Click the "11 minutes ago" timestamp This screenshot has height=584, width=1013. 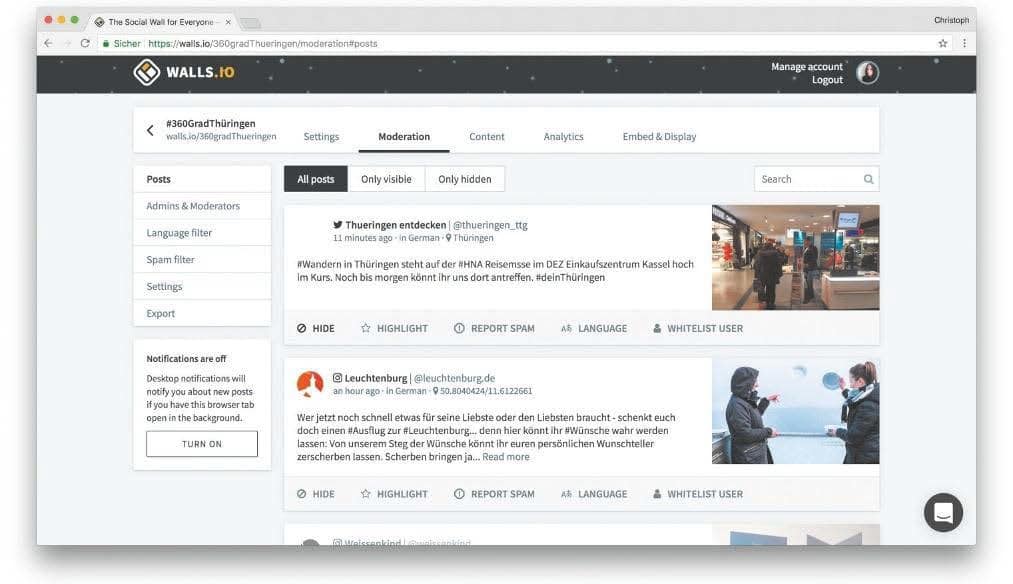(362, 238)
